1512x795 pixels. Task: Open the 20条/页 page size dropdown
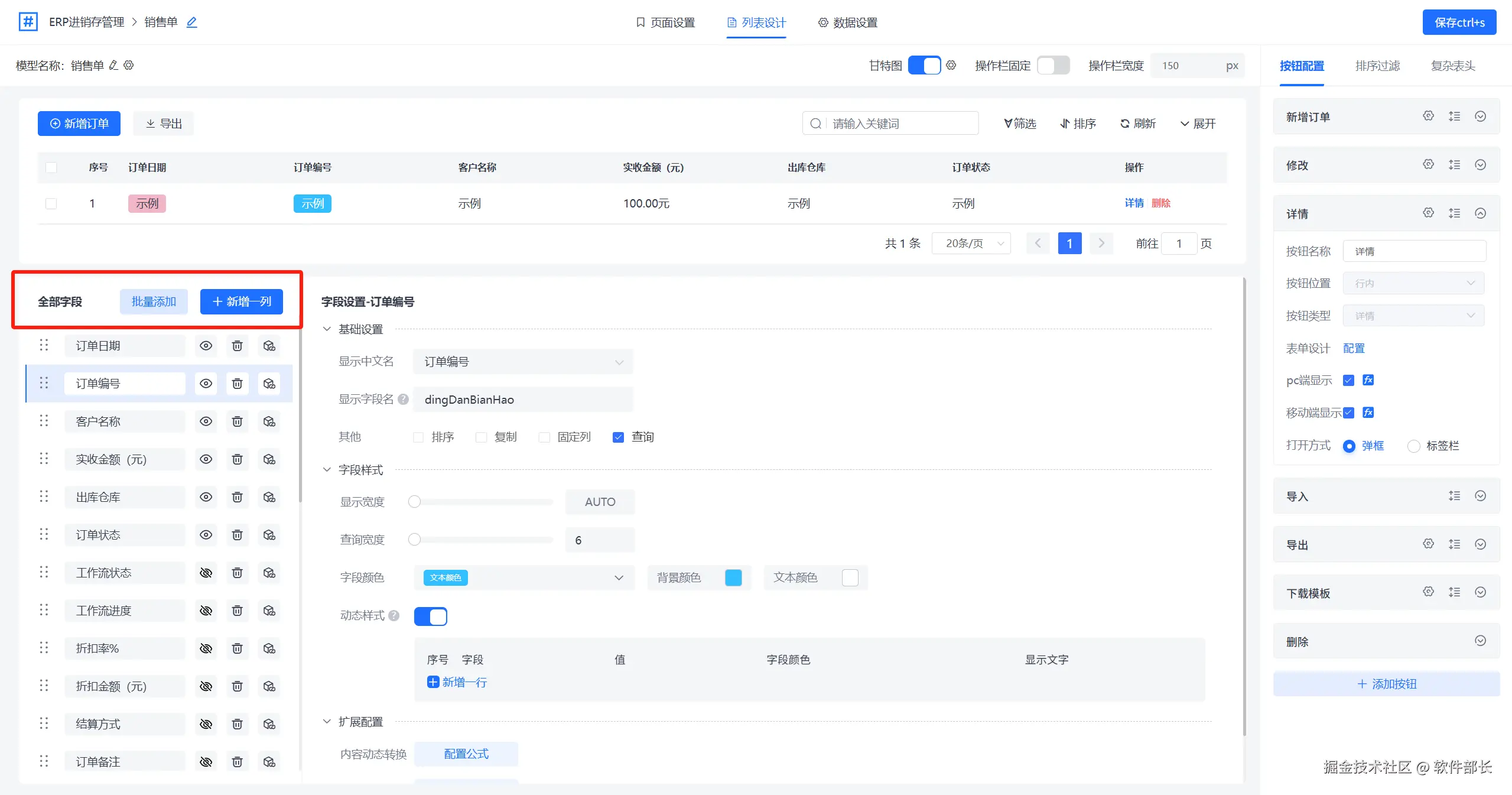tap(971, 244)
